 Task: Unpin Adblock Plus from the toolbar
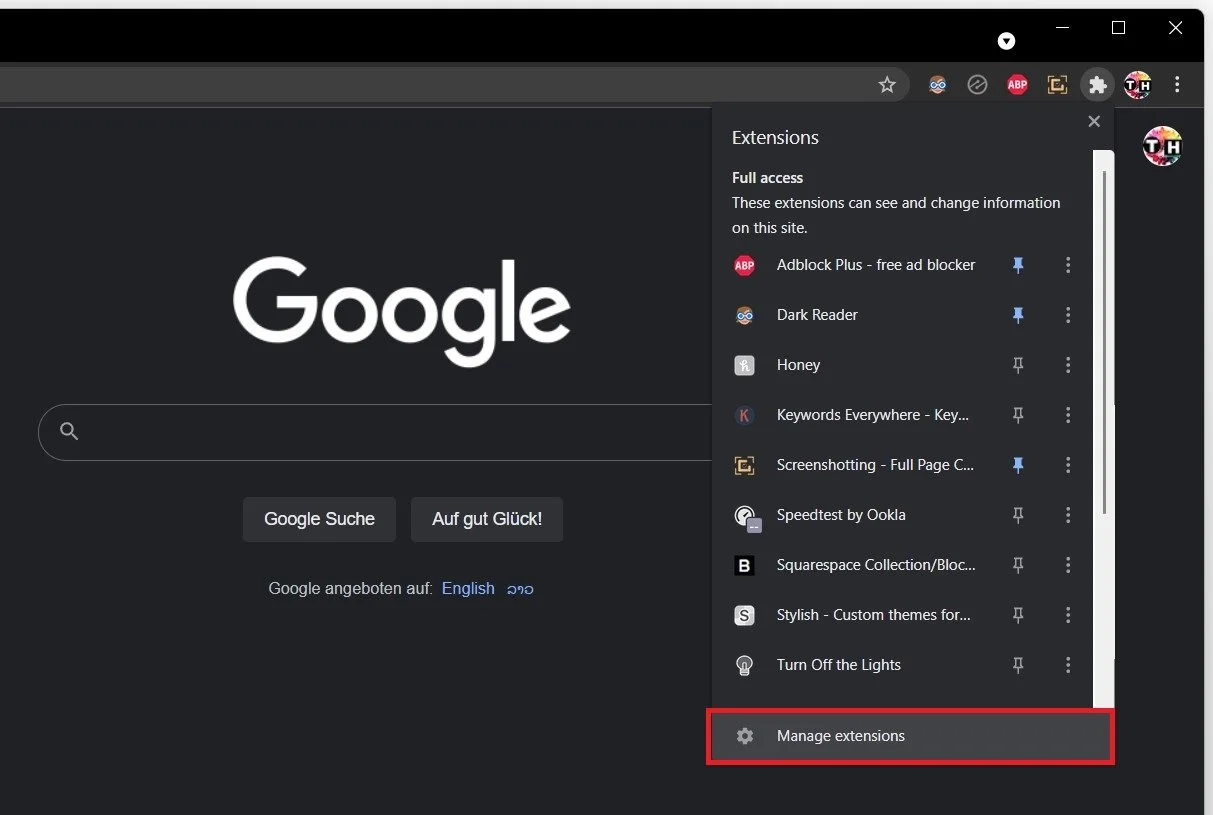1018,265
